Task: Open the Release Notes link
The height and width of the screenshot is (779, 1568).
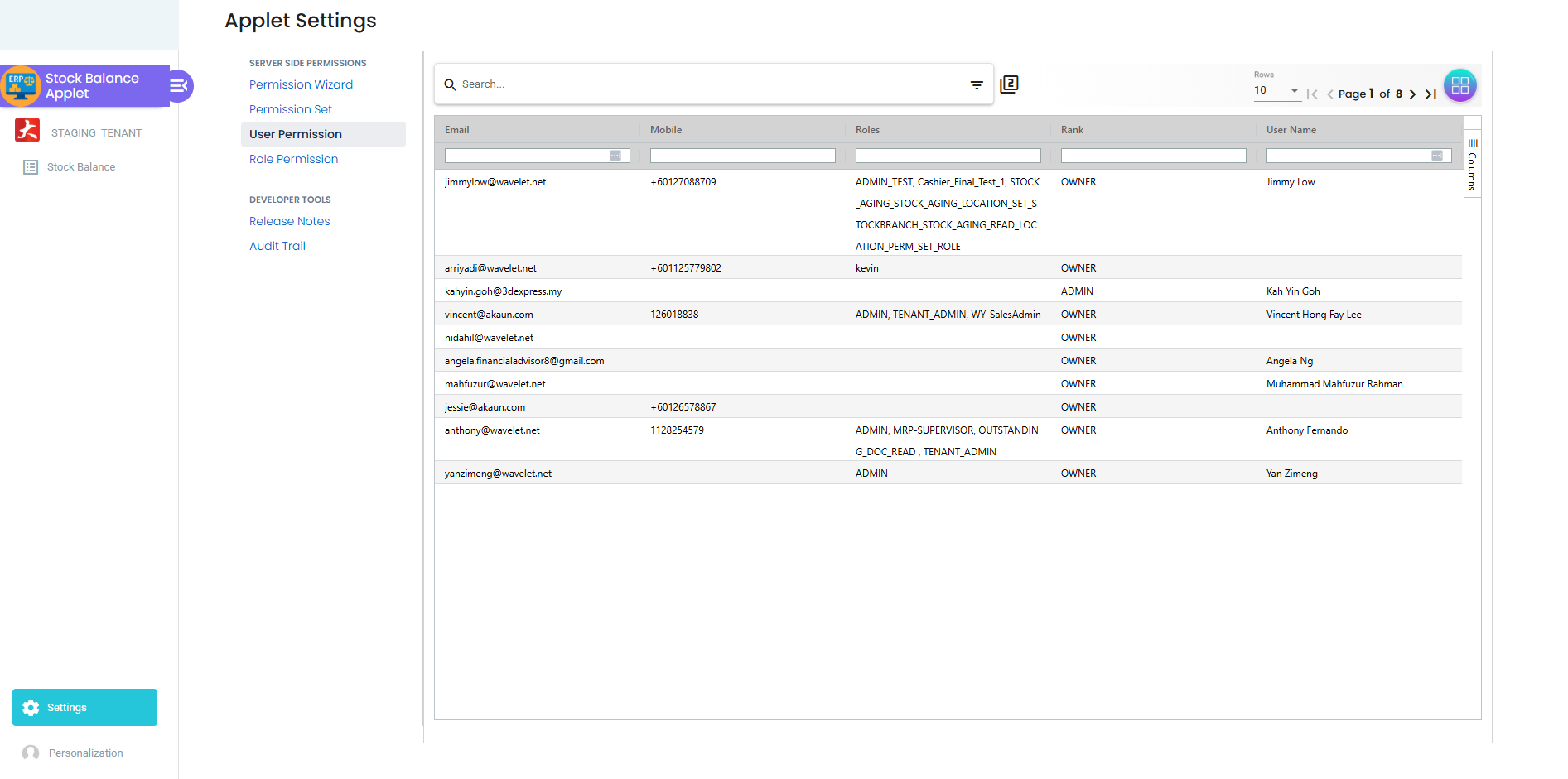Action: click(x=289, y=221)
